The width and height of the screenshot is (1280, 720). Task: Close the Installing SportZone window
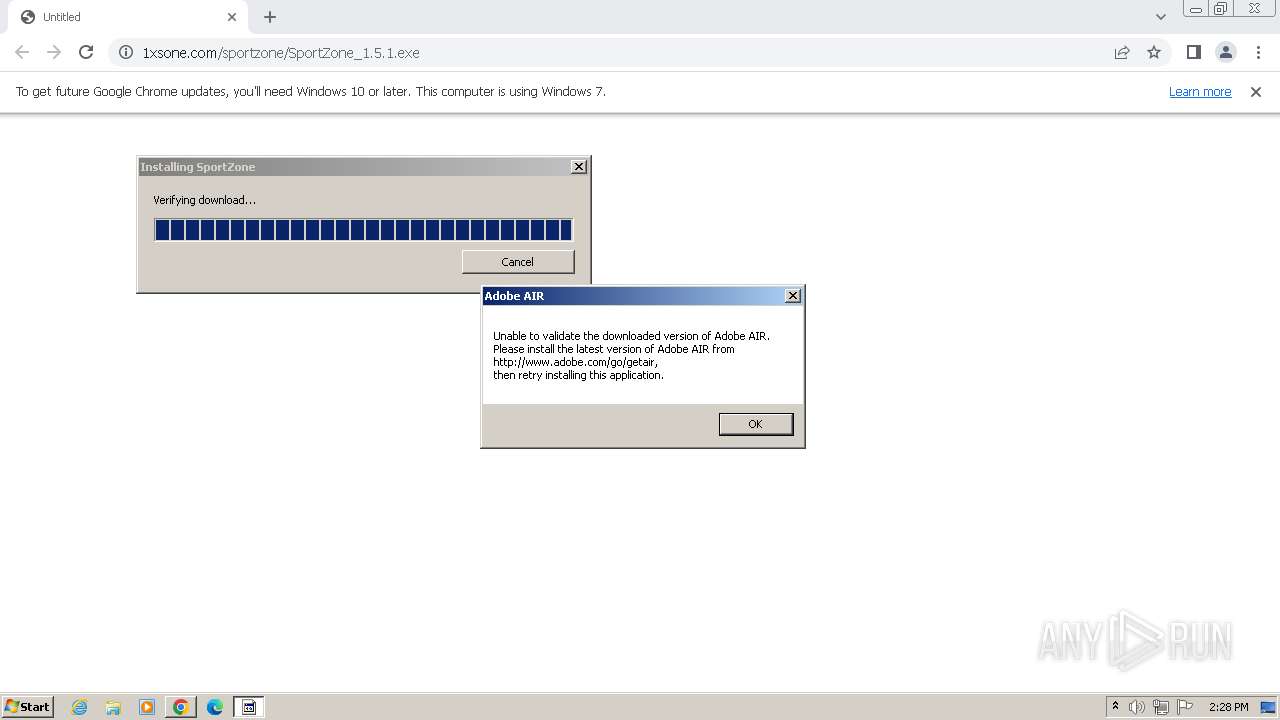pyautogui.click(x=579, y=167)
